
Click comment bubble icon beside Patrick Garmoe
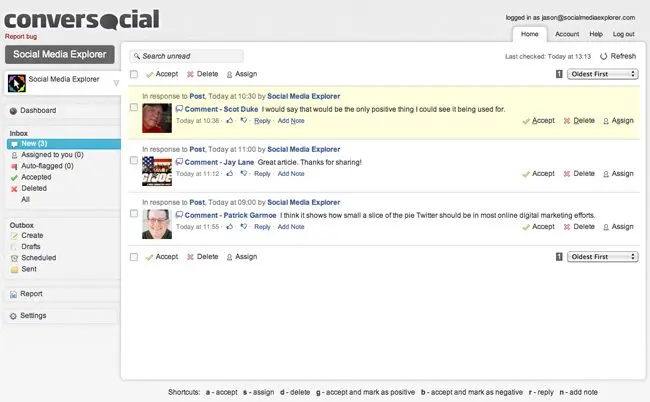179,215
